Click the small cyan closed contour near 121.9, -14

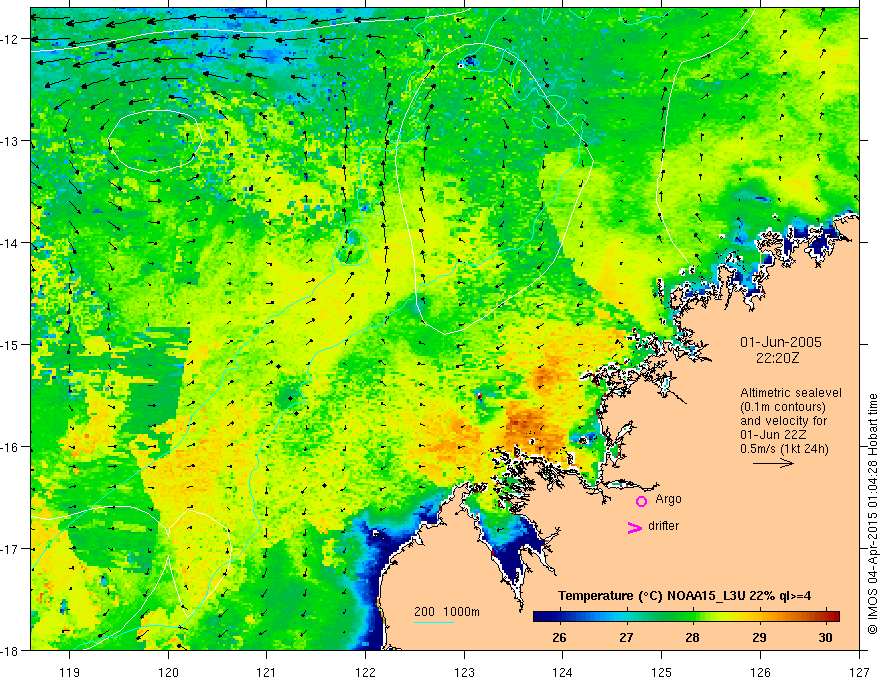352,247
